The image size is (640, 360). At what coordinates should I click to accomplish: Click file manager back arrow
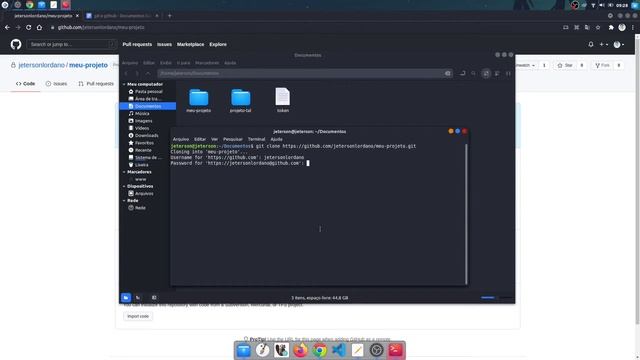tap(126, 73)
